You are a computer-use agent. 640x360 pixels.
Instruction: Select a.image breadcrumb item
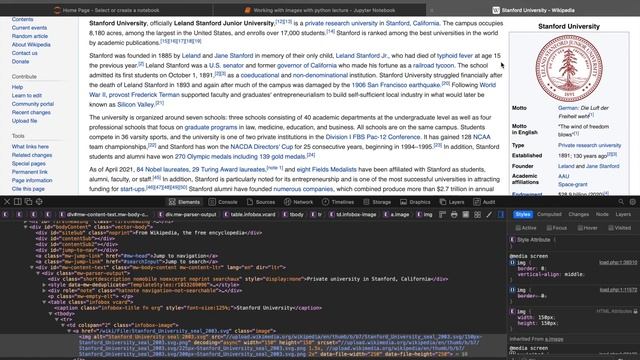(396, 214)
